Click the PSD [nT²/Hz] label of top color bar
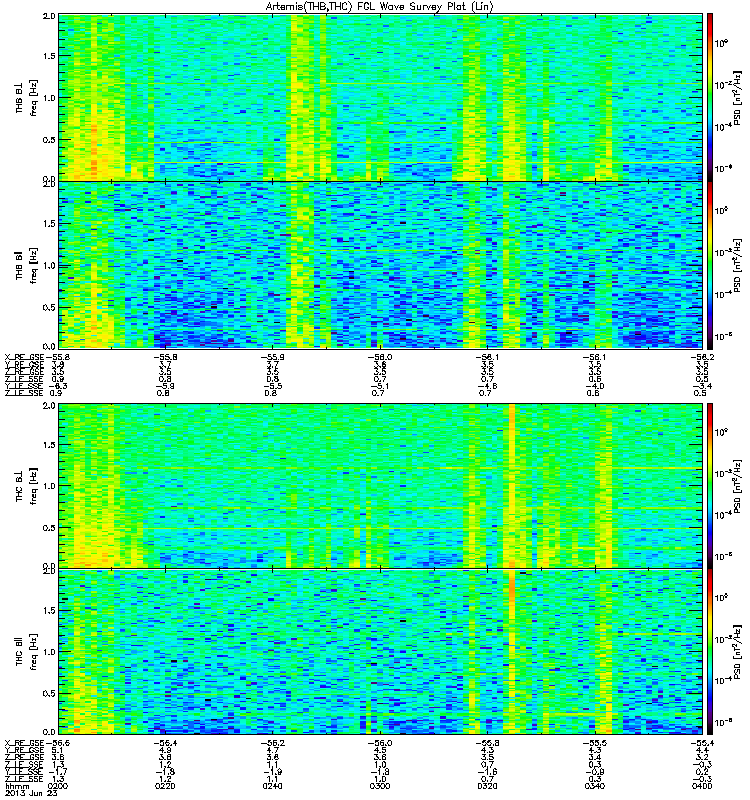 pos(738,99)
